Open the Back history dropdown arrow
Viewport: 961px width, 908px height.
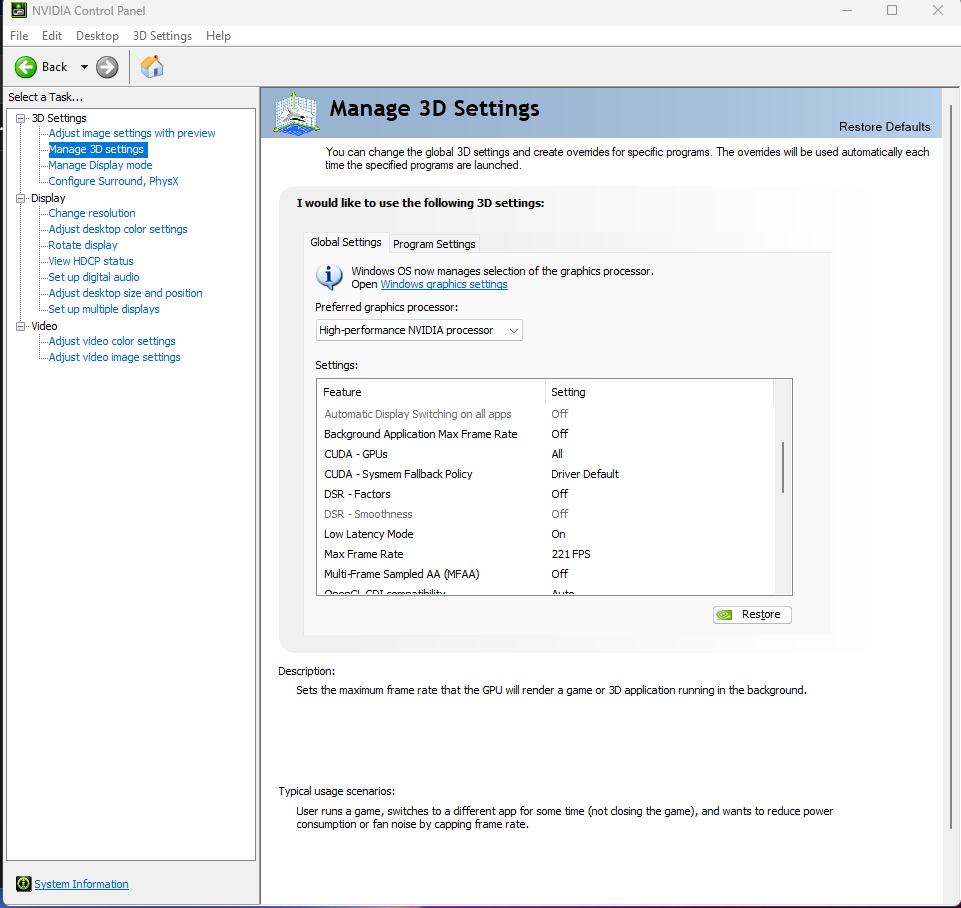pyautogui.click(x=84, y=67)
